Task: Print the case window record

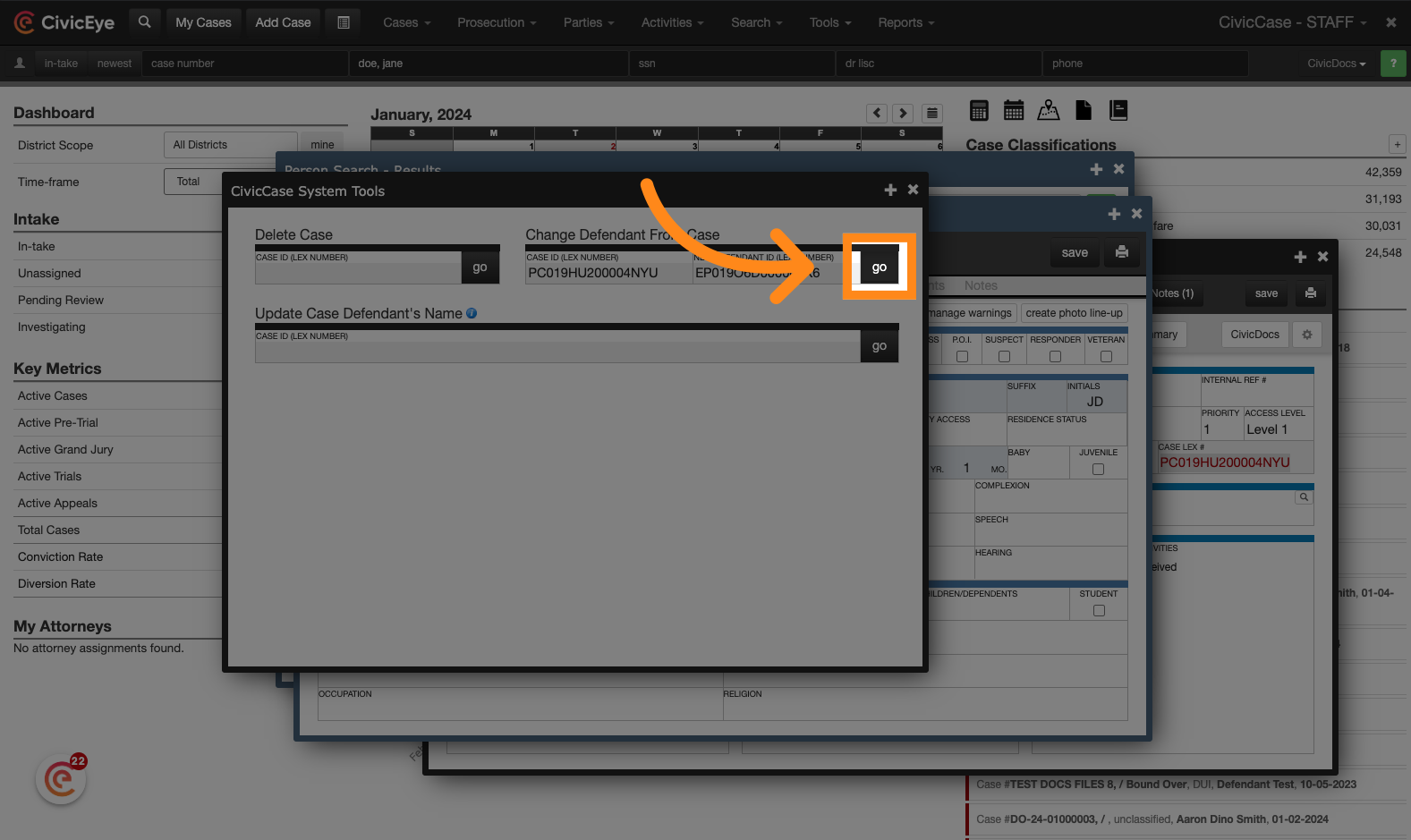Action: point(1311,293)
